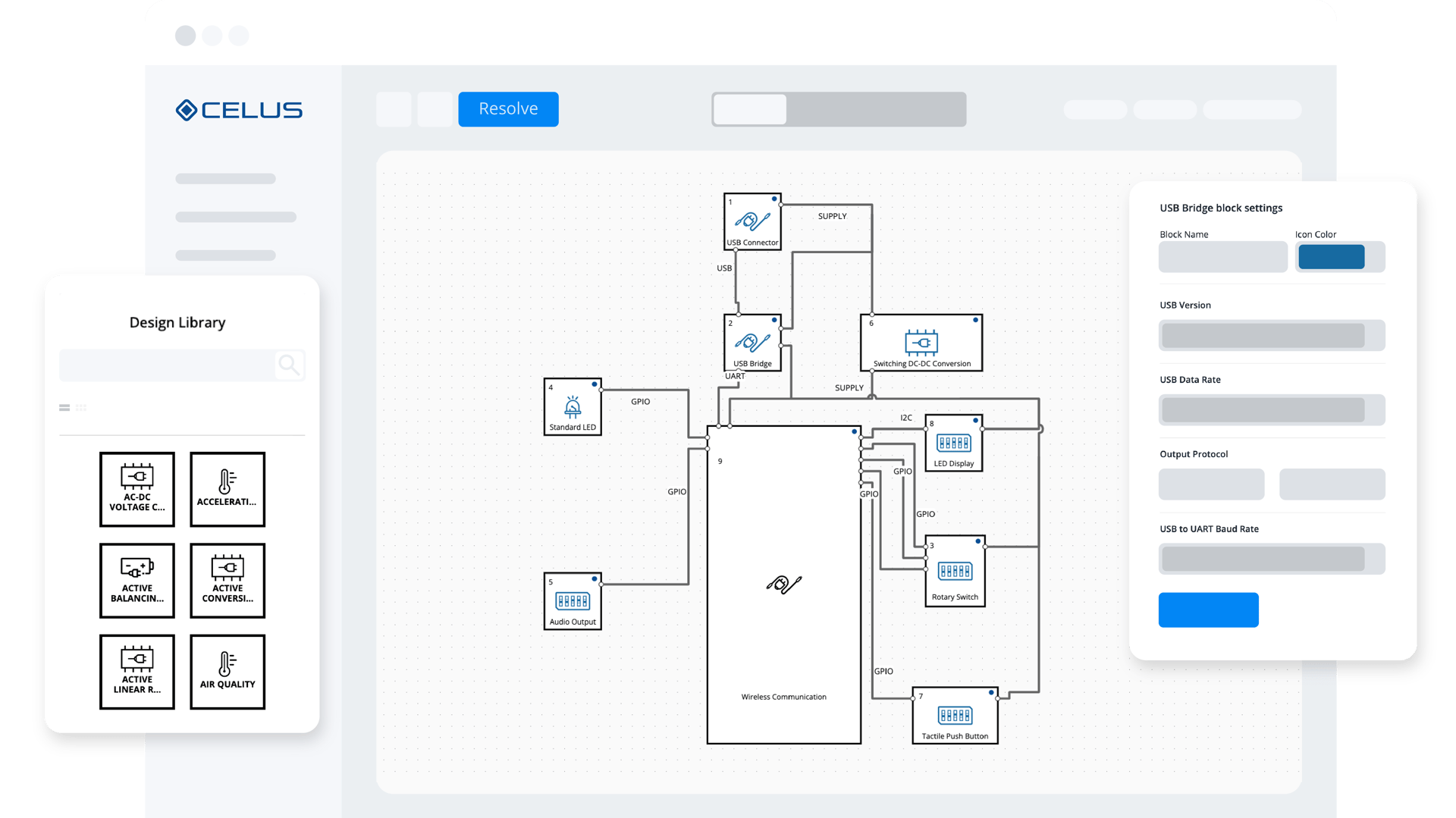Choose the second Output Protocol option
Image resolution: width=1456 pixels, height=818 pixels.
[x=1332, y=484]
